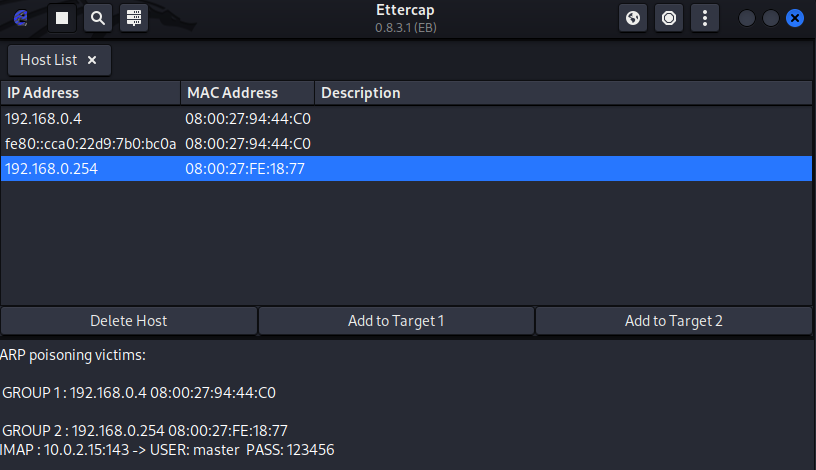Click the stop MITM circle icon
This screenshot has height=470, width=816.
pyautogui.click(x=669, y=18)
